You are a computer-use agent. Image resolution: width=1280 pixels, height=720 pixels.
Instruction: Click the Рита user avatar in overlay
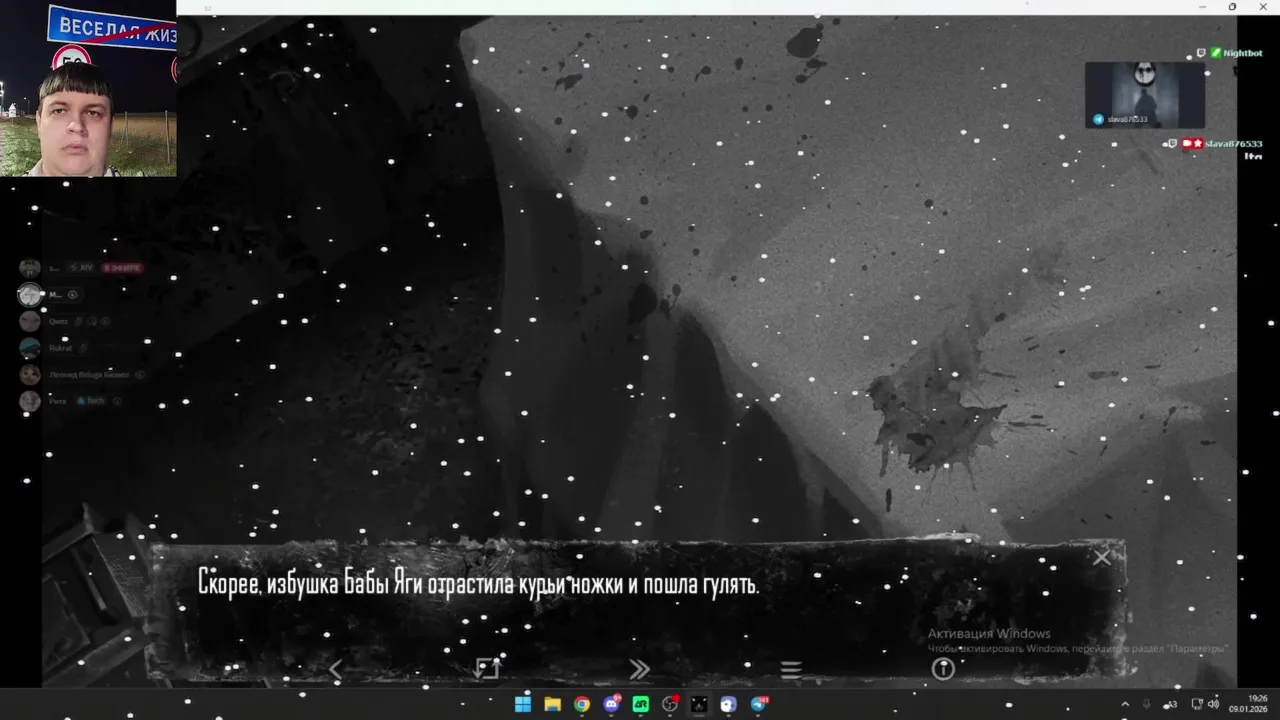coord(30,401)
